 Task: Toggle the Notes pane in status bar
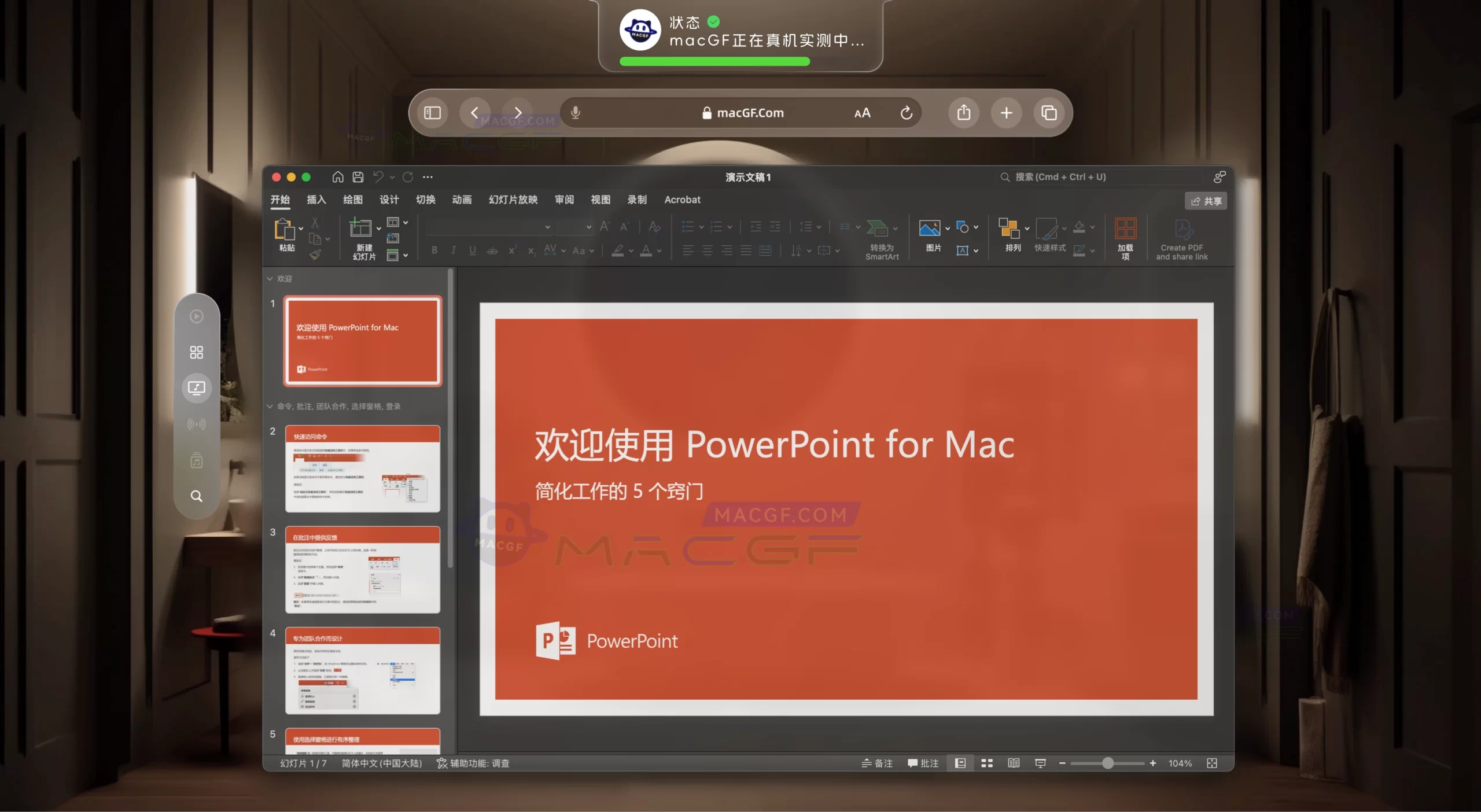click(x=877, y=763)
